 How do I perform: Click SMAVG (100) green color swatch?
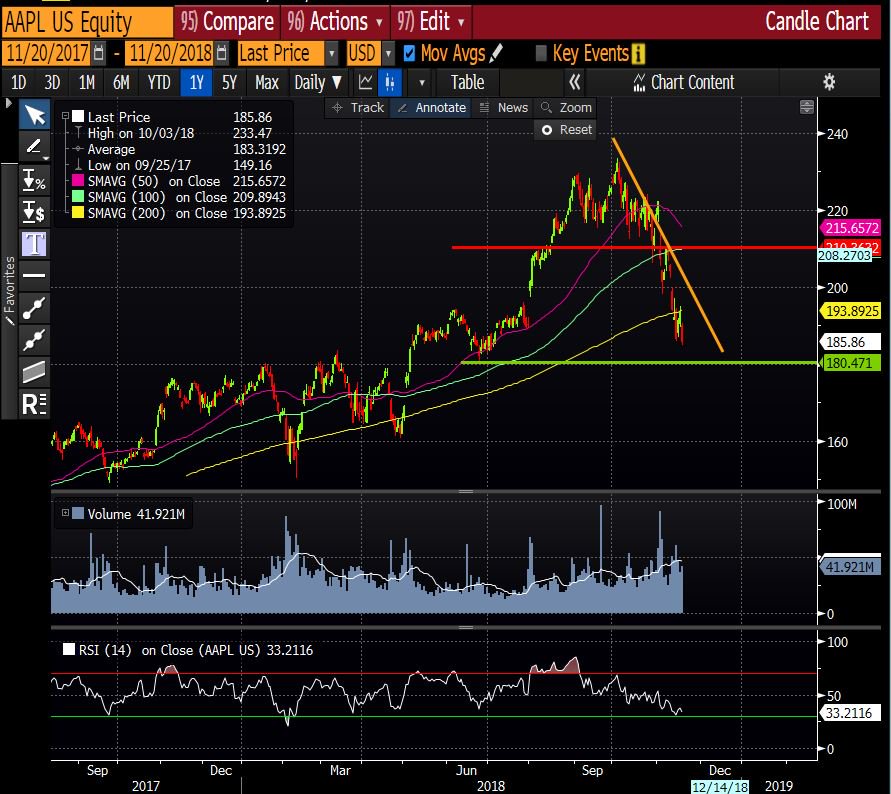(x=77, y=197)
